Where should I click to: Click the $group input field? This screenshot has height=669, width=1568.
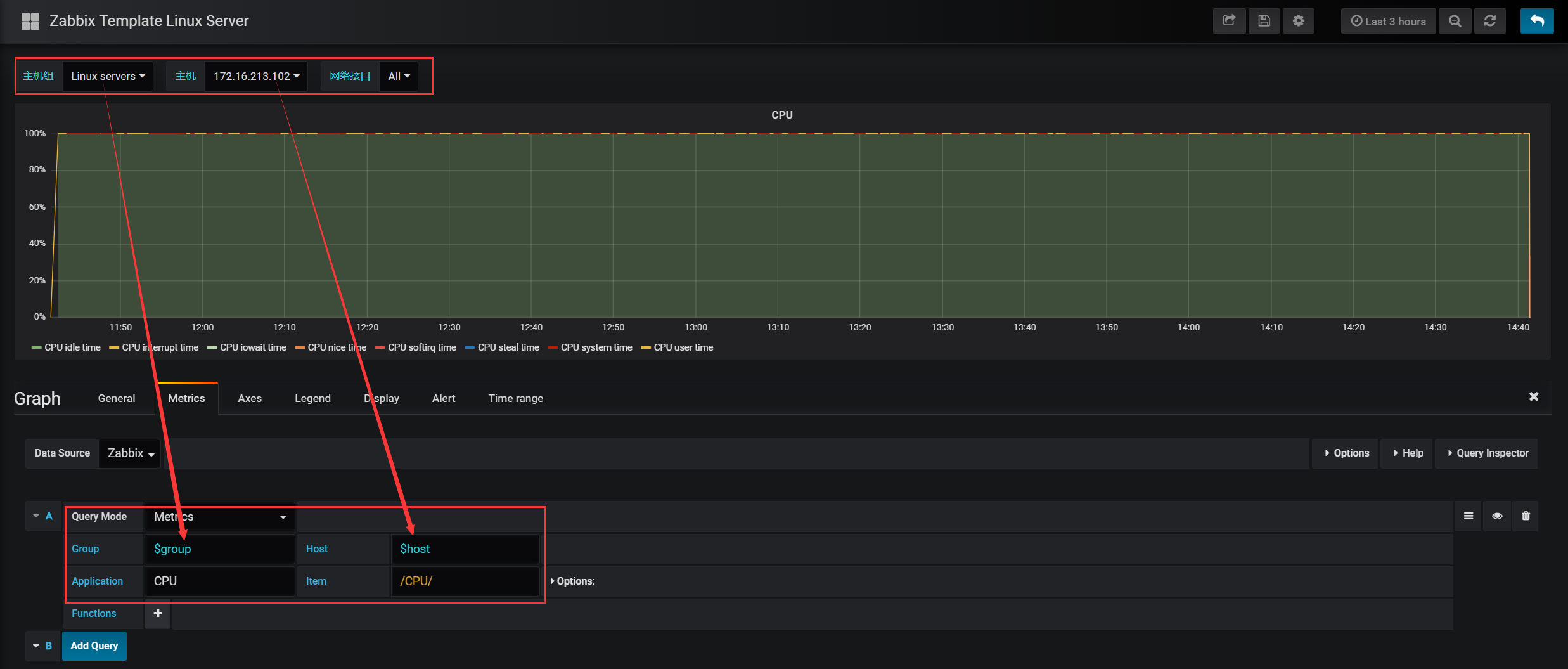pyautogui.click(x=220, y=549)
